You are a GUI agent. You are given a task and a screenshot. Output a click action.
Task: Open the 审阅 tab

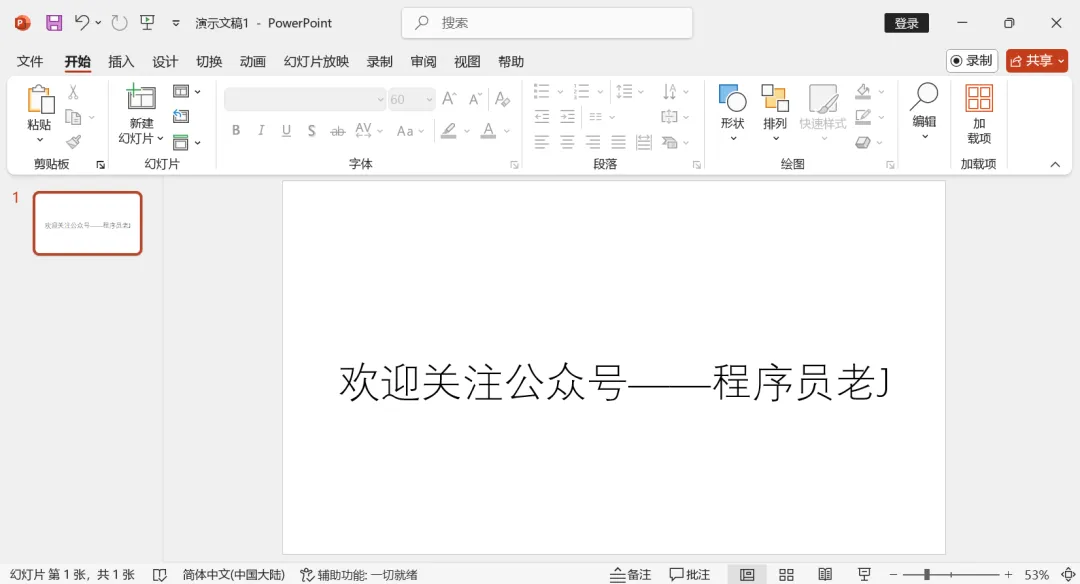pyautogui.click(x=423, y=61)
